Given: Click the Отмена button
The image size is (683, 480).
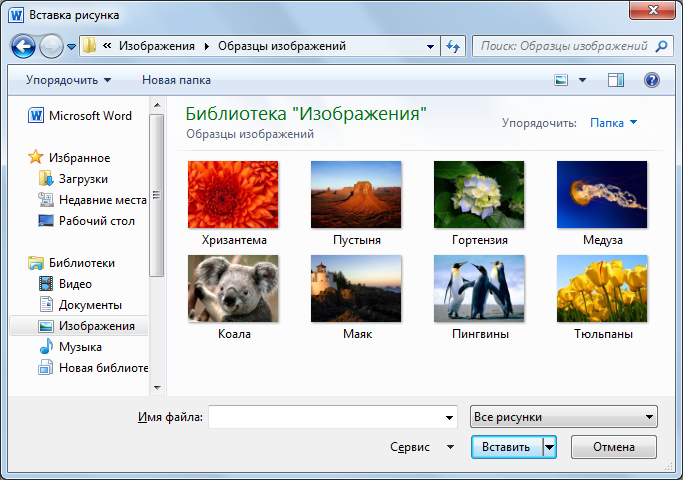Looking at the screenshot, I should [613, 447].
